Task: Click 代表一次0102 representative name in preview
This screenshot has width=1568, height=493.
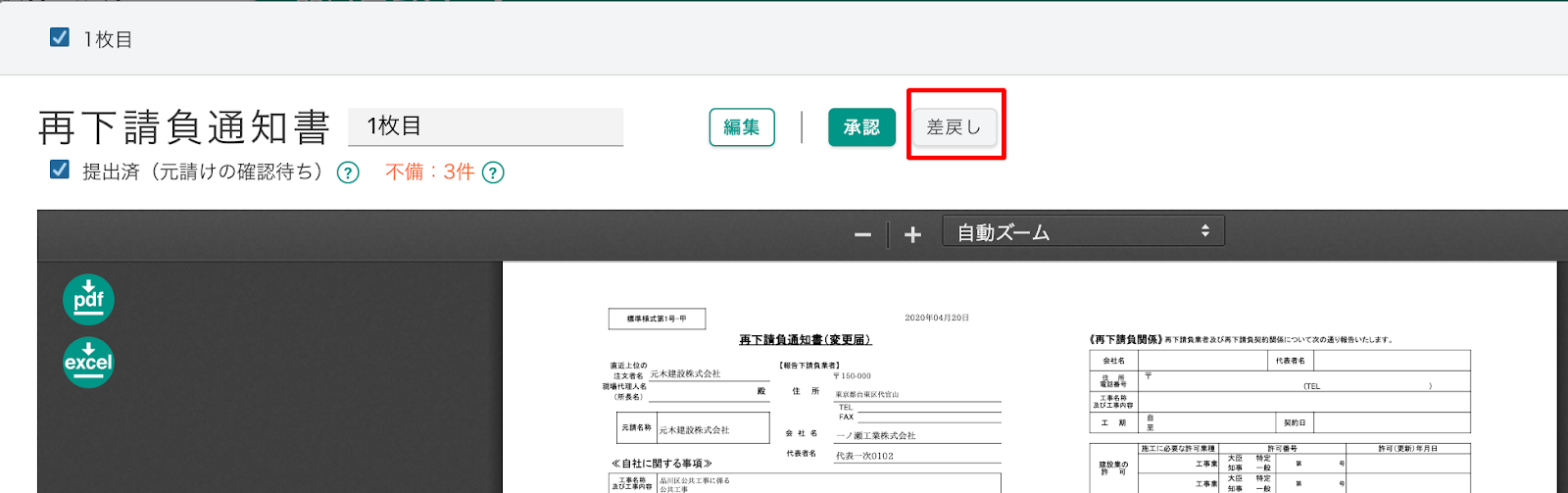Action: [x=864, y=456]
